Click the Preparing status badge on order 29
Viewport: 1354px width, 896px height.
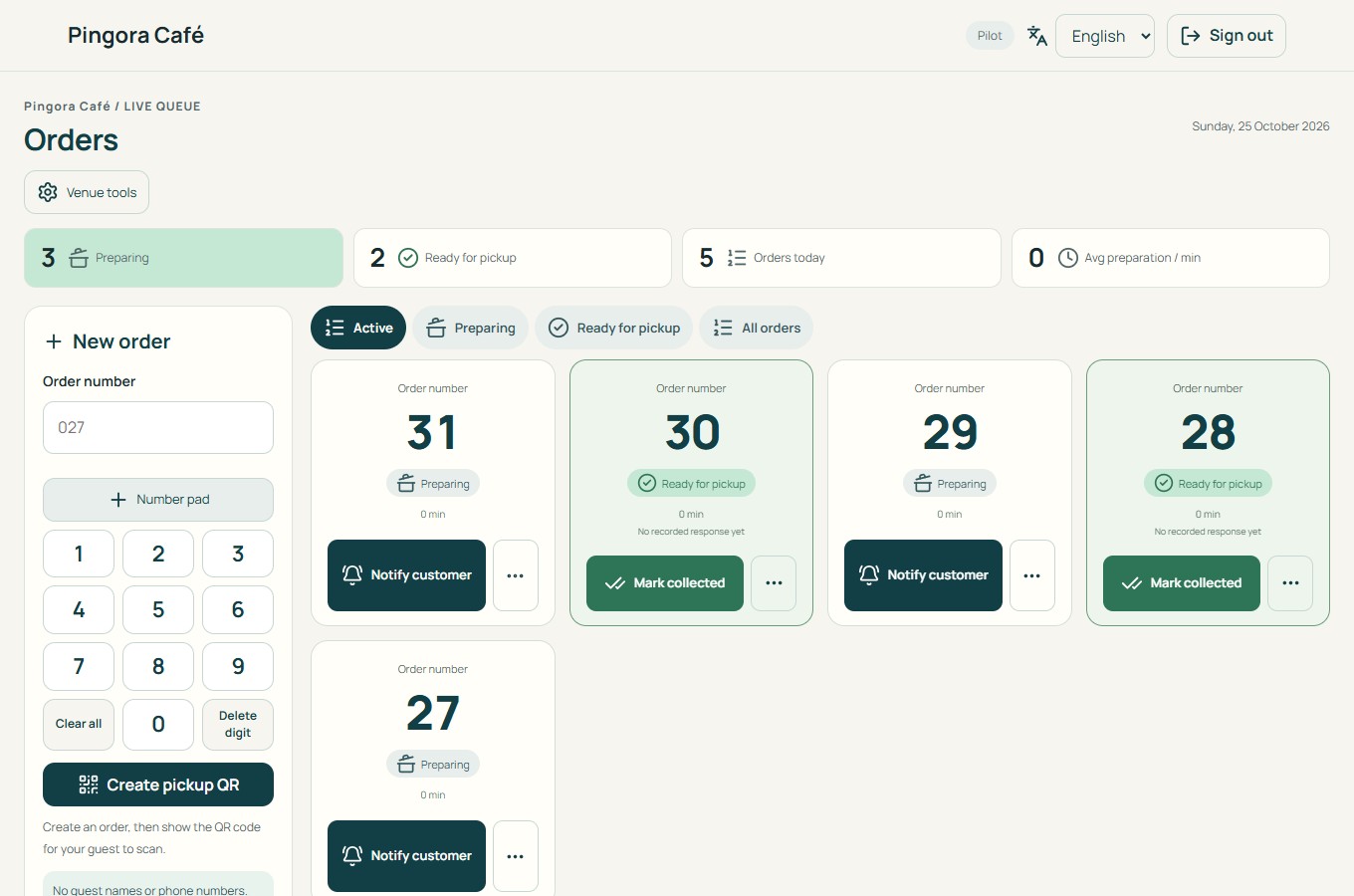(x=950, y=484)
